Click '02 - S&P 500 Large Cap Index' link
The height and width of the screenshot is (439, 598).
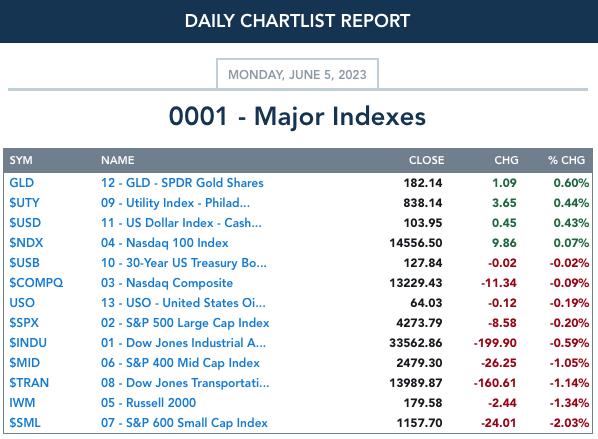(x=185, y=323)
